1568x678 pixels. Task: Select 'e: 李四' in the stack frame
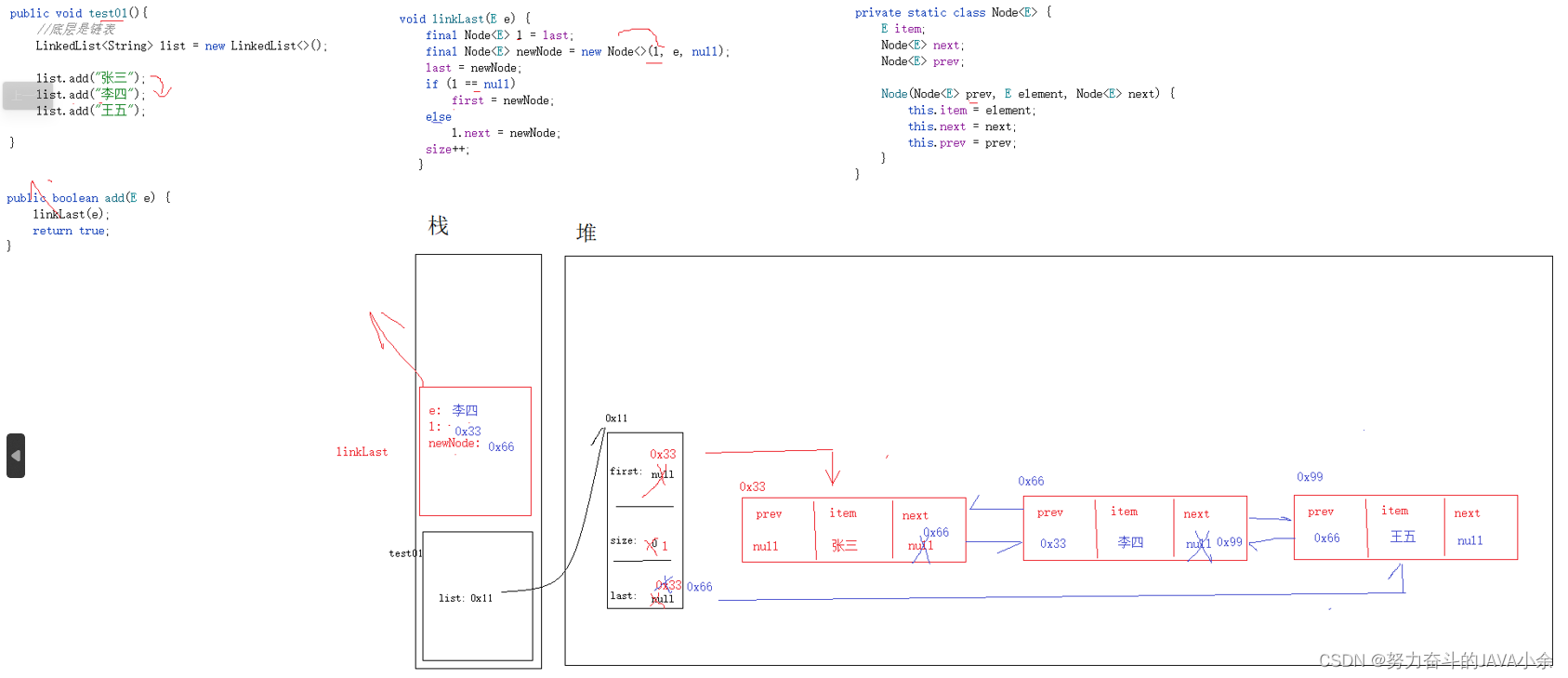(453, 410)
